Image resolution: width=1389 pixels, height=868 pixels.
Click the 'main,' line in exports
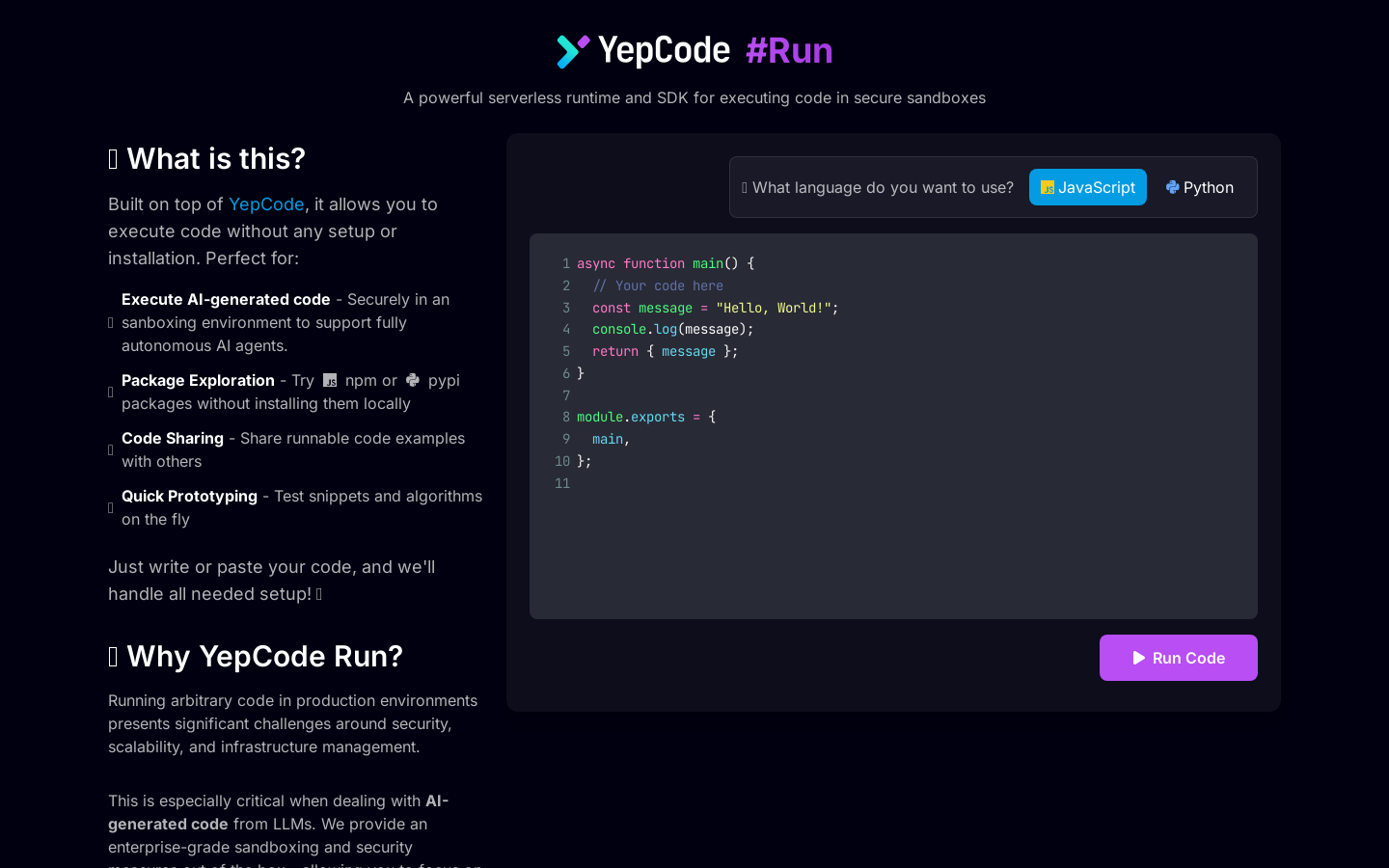pyautogui.click(x=612, y=439)
